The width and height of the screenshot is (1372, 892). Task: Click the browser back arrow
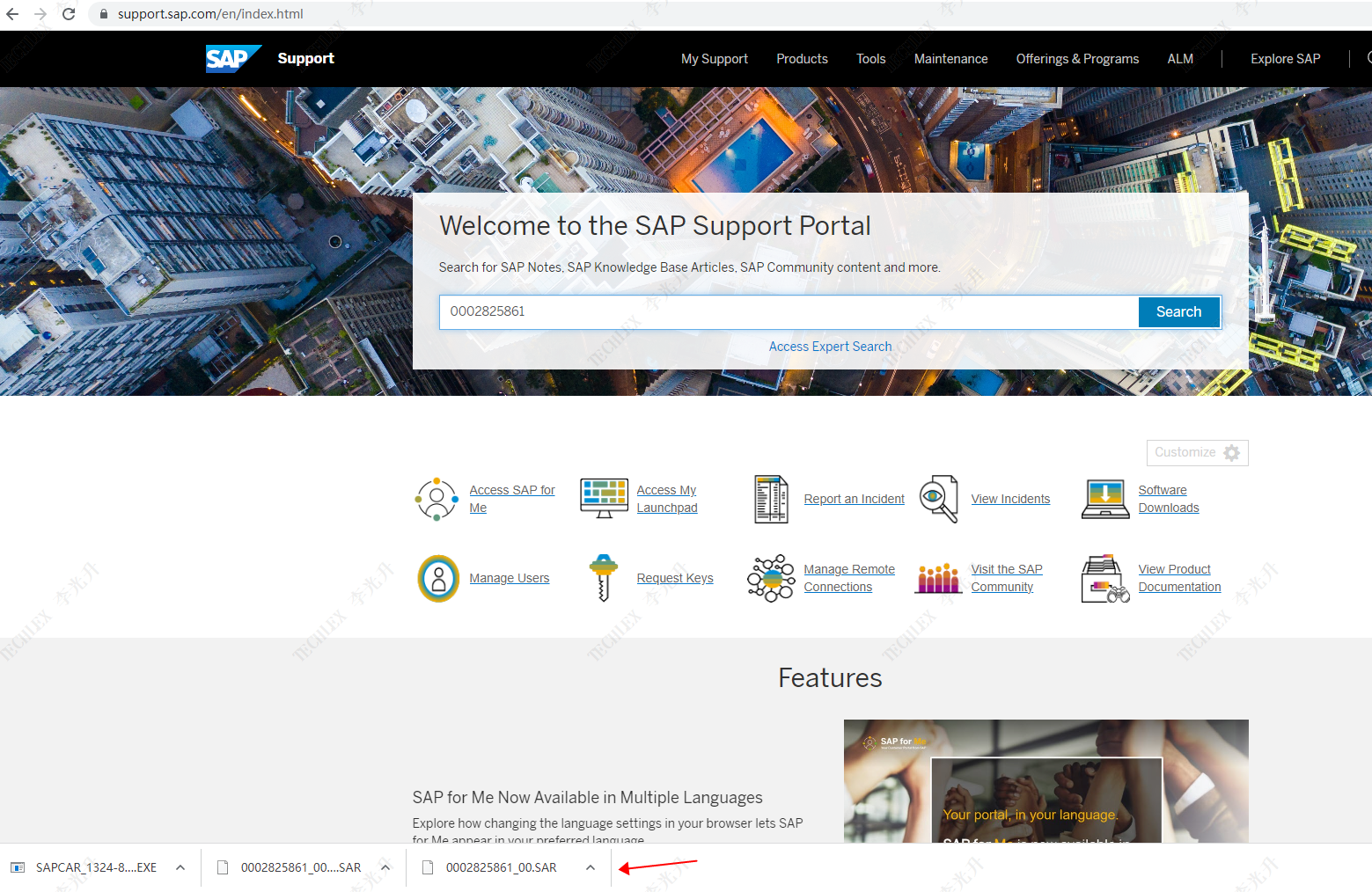[12, 14]
